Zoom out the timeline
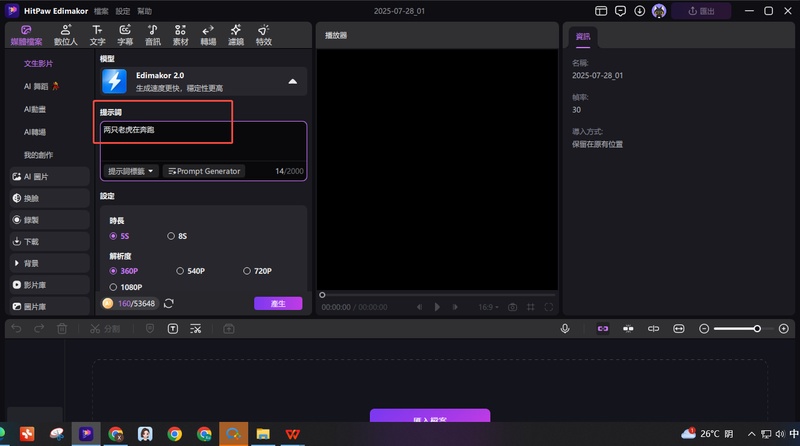This screenshot has height=446, width=800. pos(704,329)
